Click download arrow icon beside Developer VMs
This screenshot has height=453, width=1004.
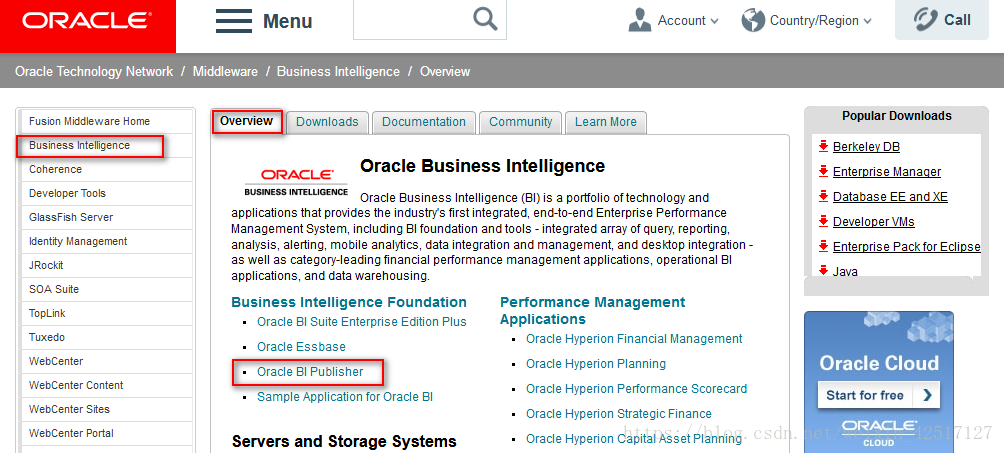pyautogui.click(x=823, y=221)
